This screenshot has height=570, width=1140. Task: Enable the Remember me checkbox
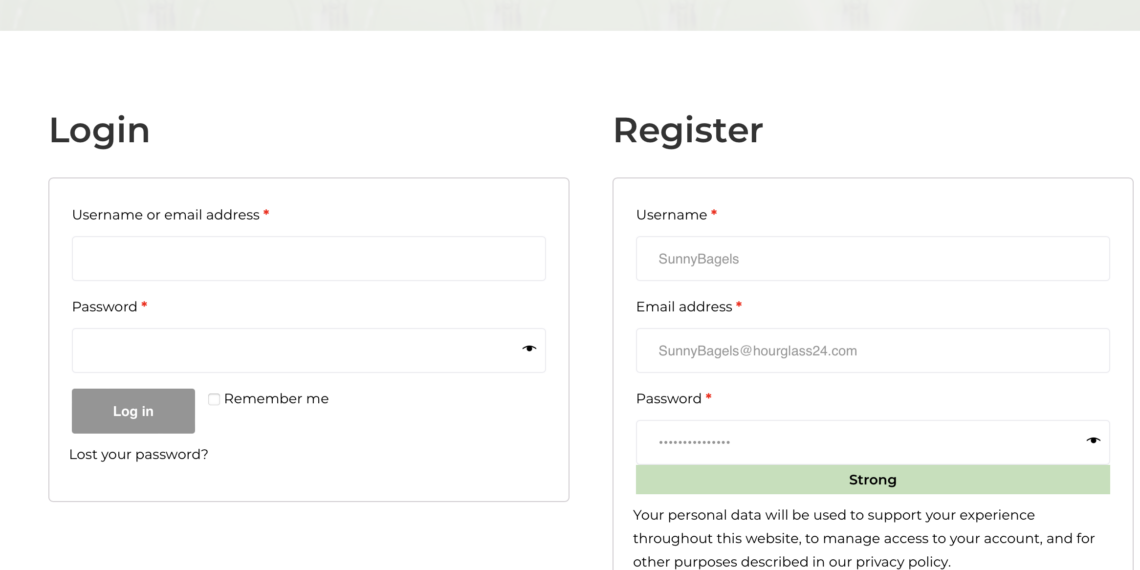tap(214, 399)
